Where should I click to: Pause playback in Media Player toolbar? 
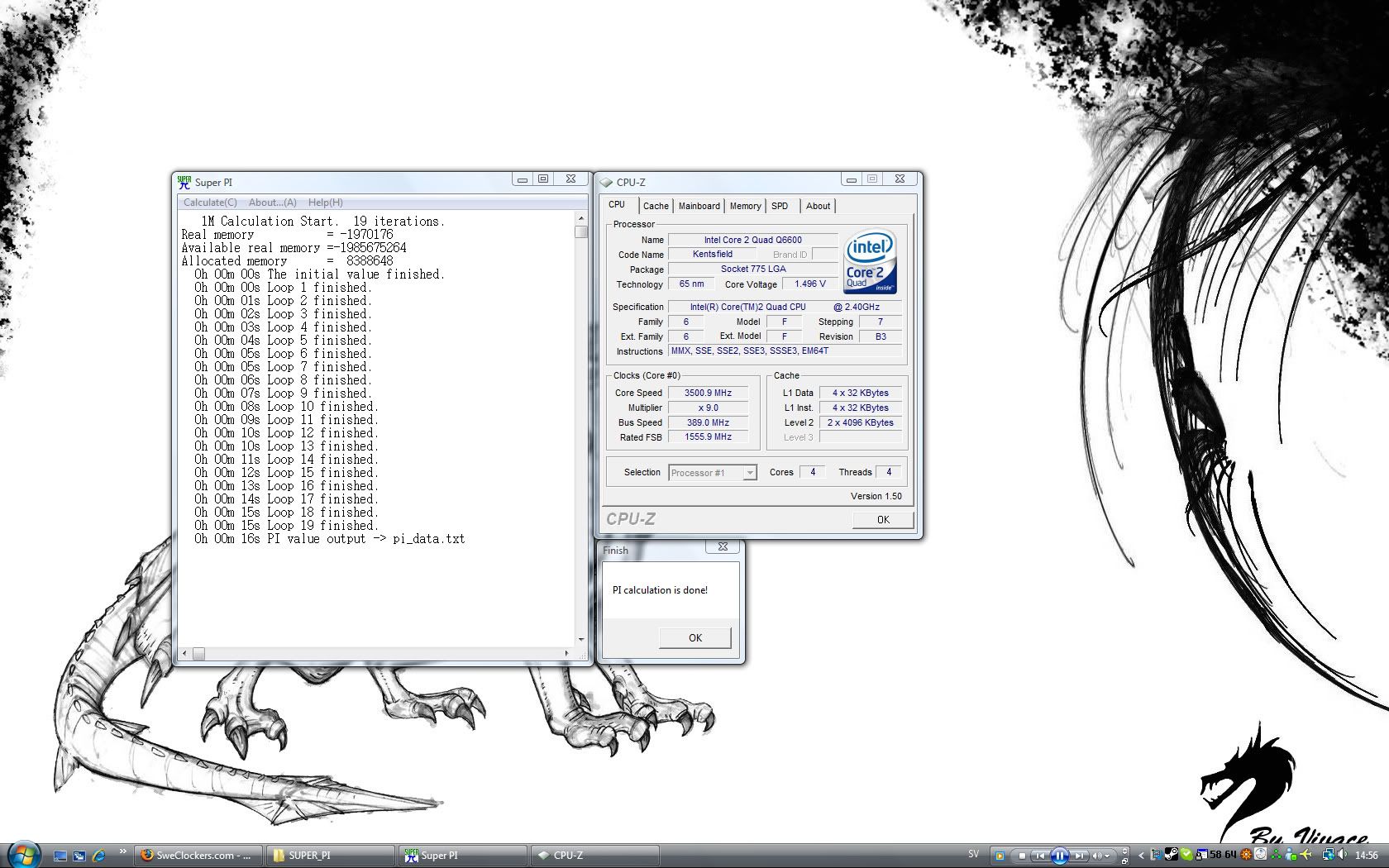pyautogui.click(x=1060, y=856)
